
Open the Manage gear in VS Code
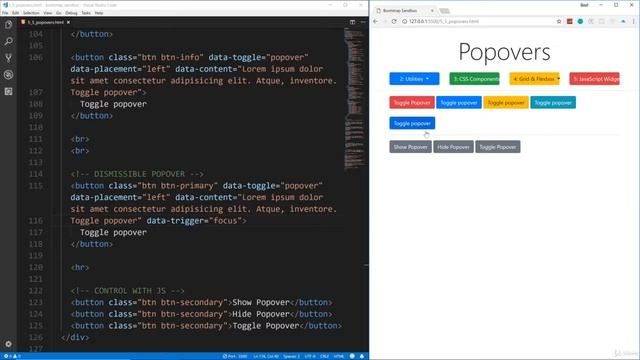[x=9, y=344]
